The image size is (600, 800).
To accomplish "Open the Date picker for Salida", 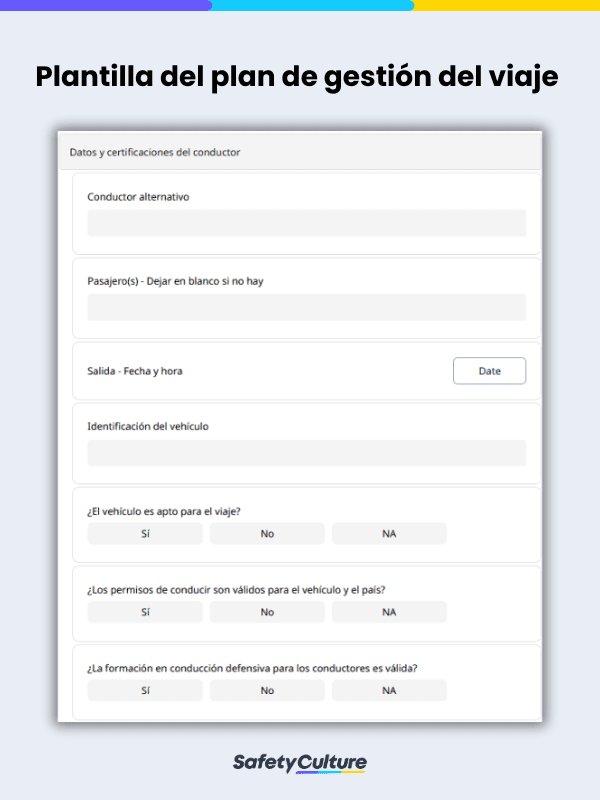I will 489,370.
